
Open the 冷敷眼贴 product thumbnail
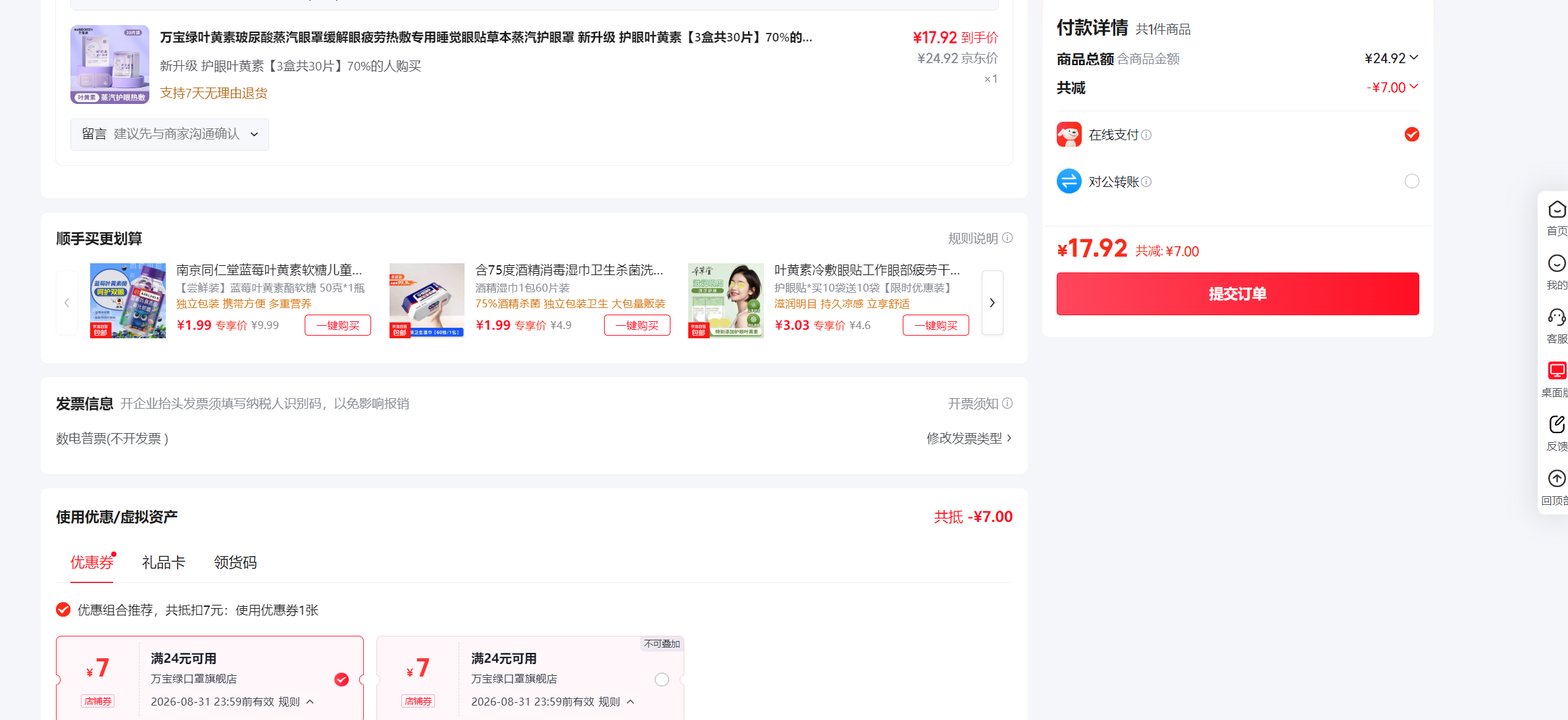tap(726, 301)
